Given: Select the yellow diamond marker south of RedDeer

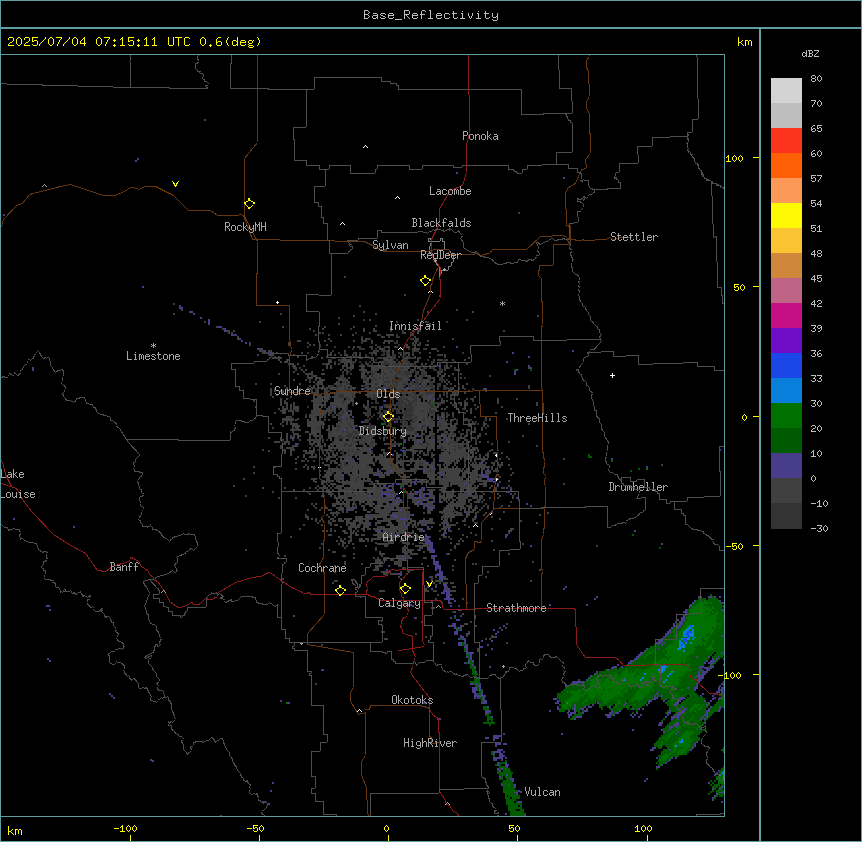Looking at the screenshot, I should 425,281.
